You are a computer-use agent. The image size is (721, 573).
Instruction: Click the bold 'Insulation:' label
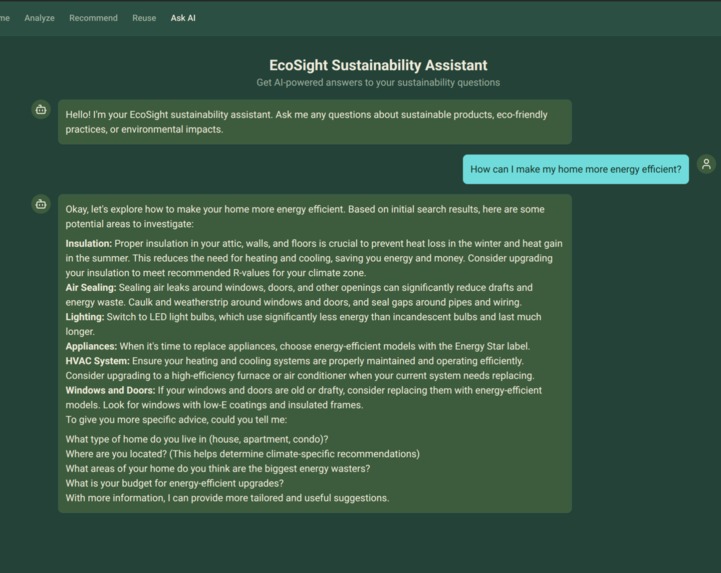point(89,243)
